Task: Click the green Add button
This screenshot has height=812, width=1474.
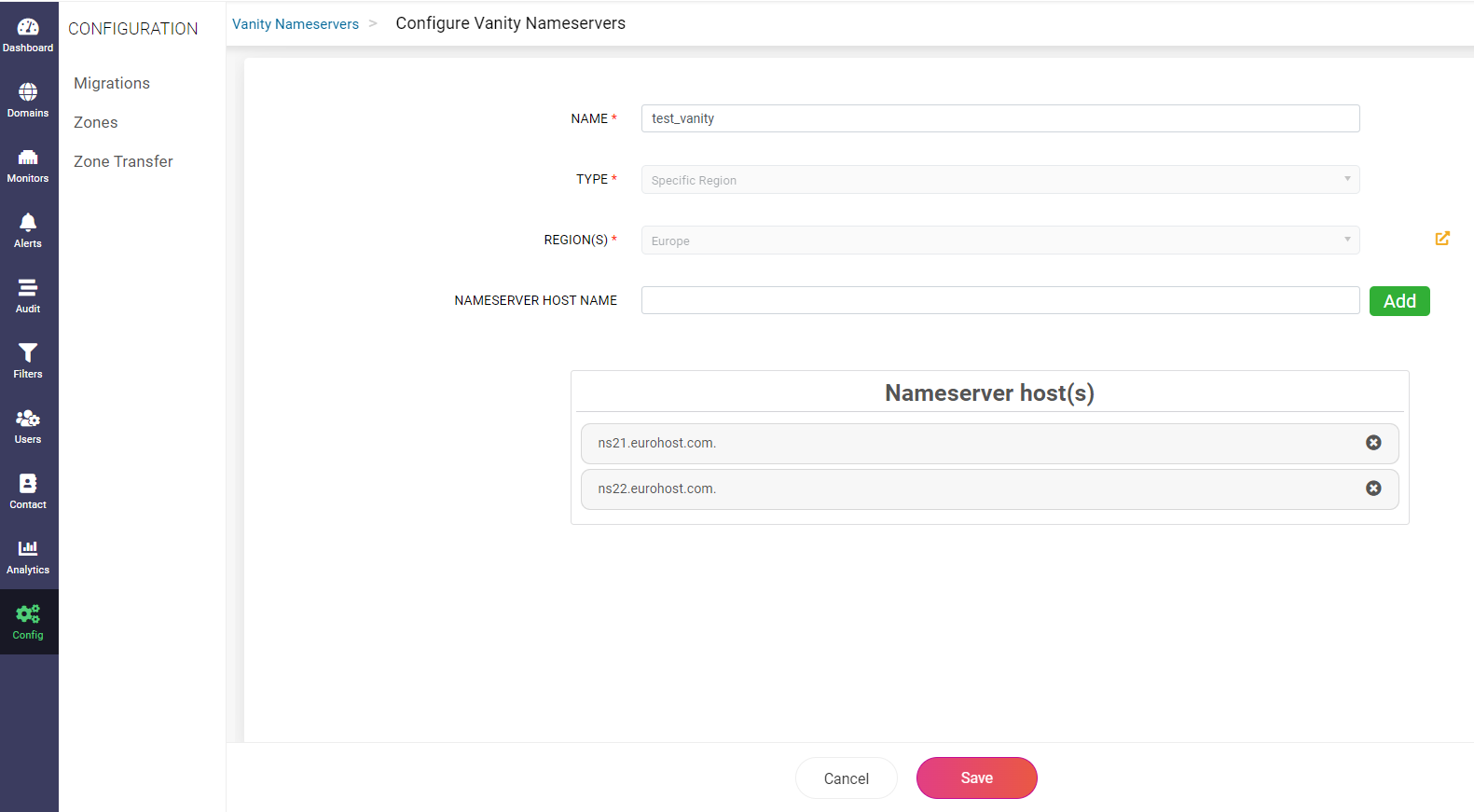Action: pos(1398,301)
